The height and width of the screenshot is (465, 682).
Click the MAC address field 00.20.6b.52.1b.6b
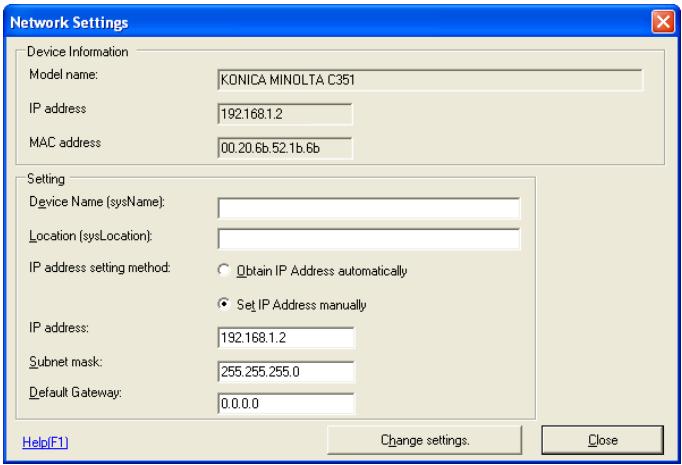[285, 148]
